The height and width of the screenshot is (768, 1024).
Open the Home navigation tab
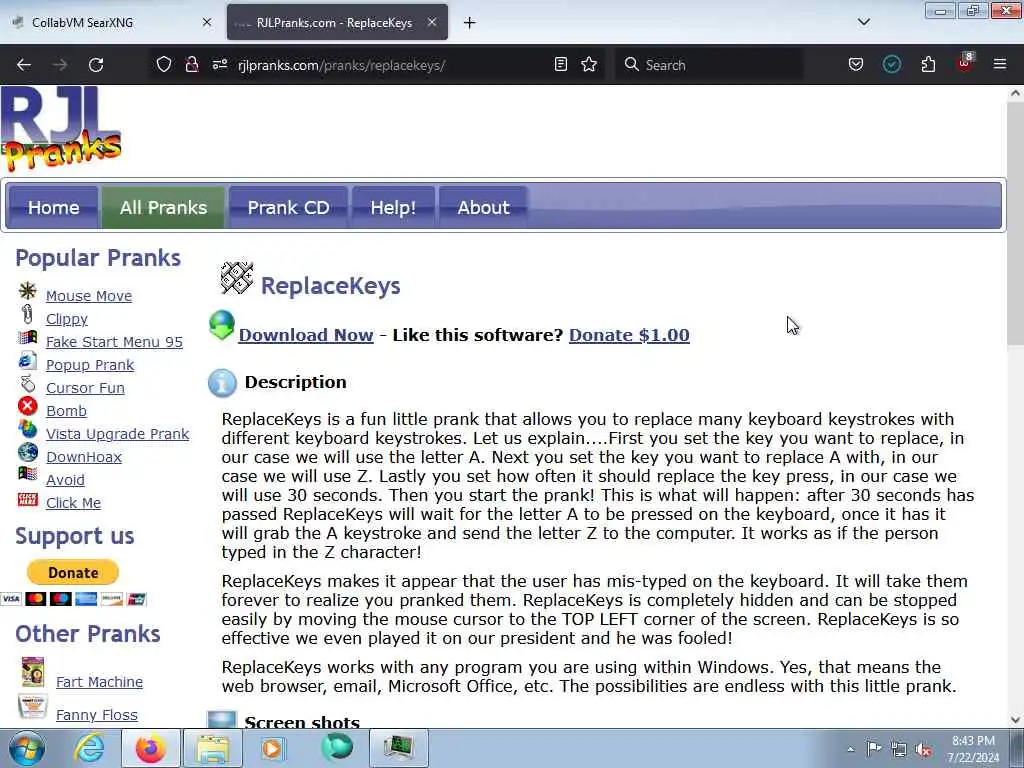(x=54, y=208)
